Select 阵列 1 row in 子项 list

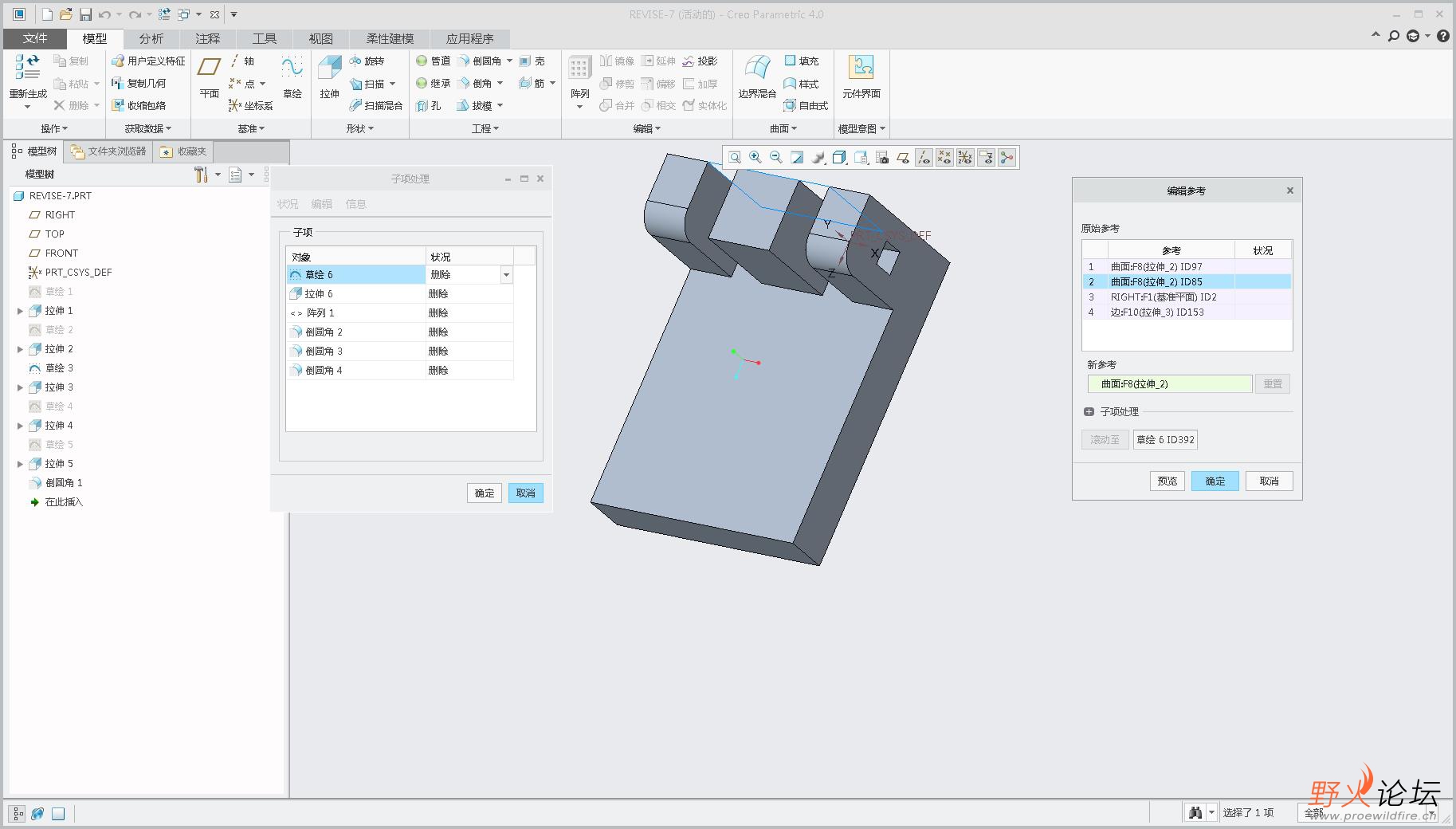tap(399, 313)
